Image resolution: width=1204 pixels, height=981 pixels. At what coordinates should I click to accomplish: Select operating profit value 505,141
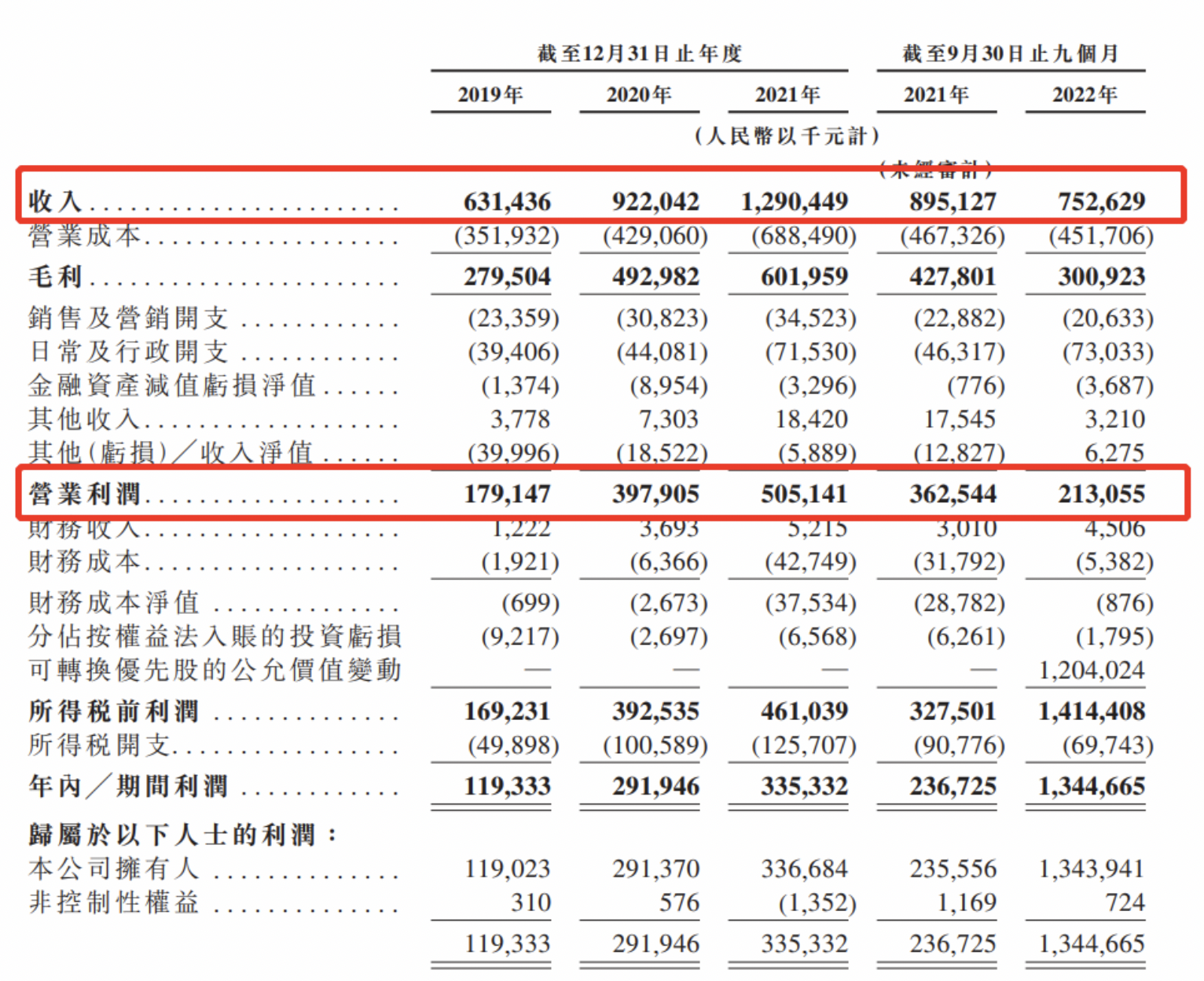pyautogui.click(x=804, y=494)
